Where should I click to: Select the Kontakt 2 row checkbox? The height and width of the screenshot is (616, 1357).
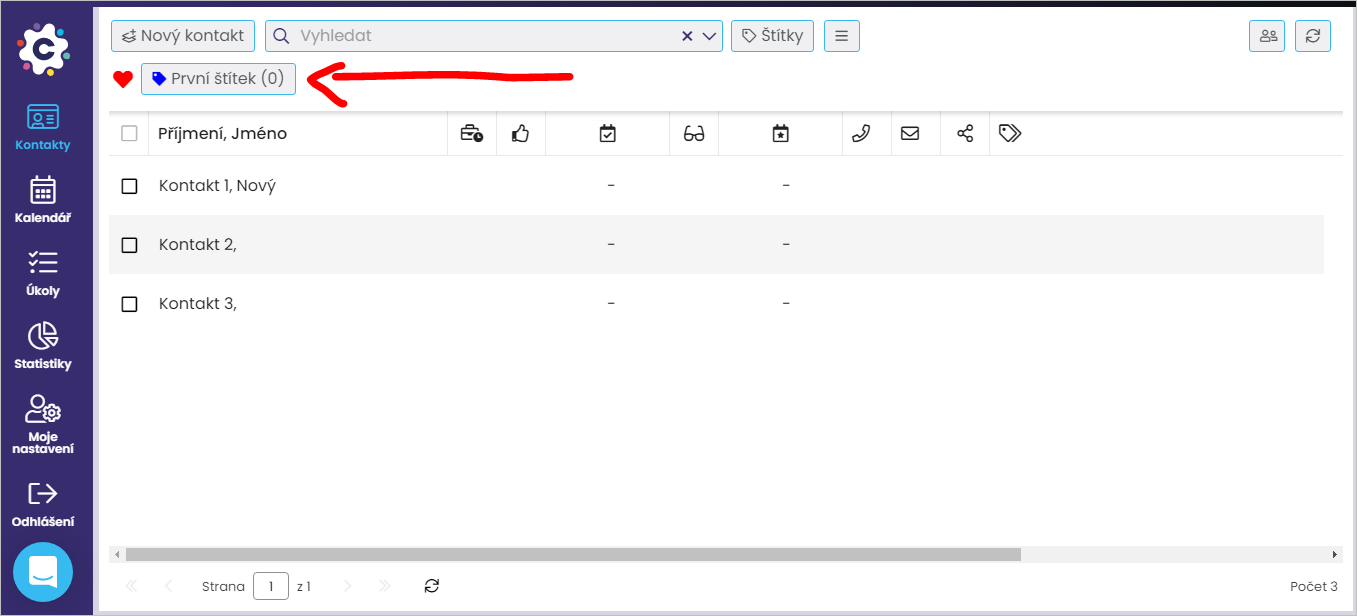129,245
